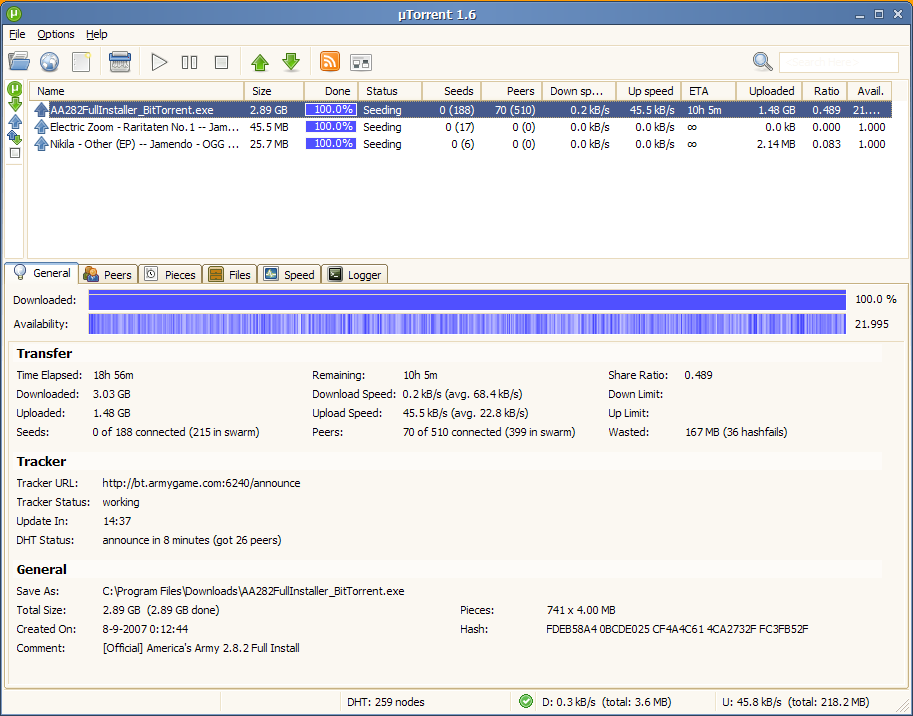Open the Add Torrent folder icon
This screenshot has height=716, width=913.
(19, 61)
